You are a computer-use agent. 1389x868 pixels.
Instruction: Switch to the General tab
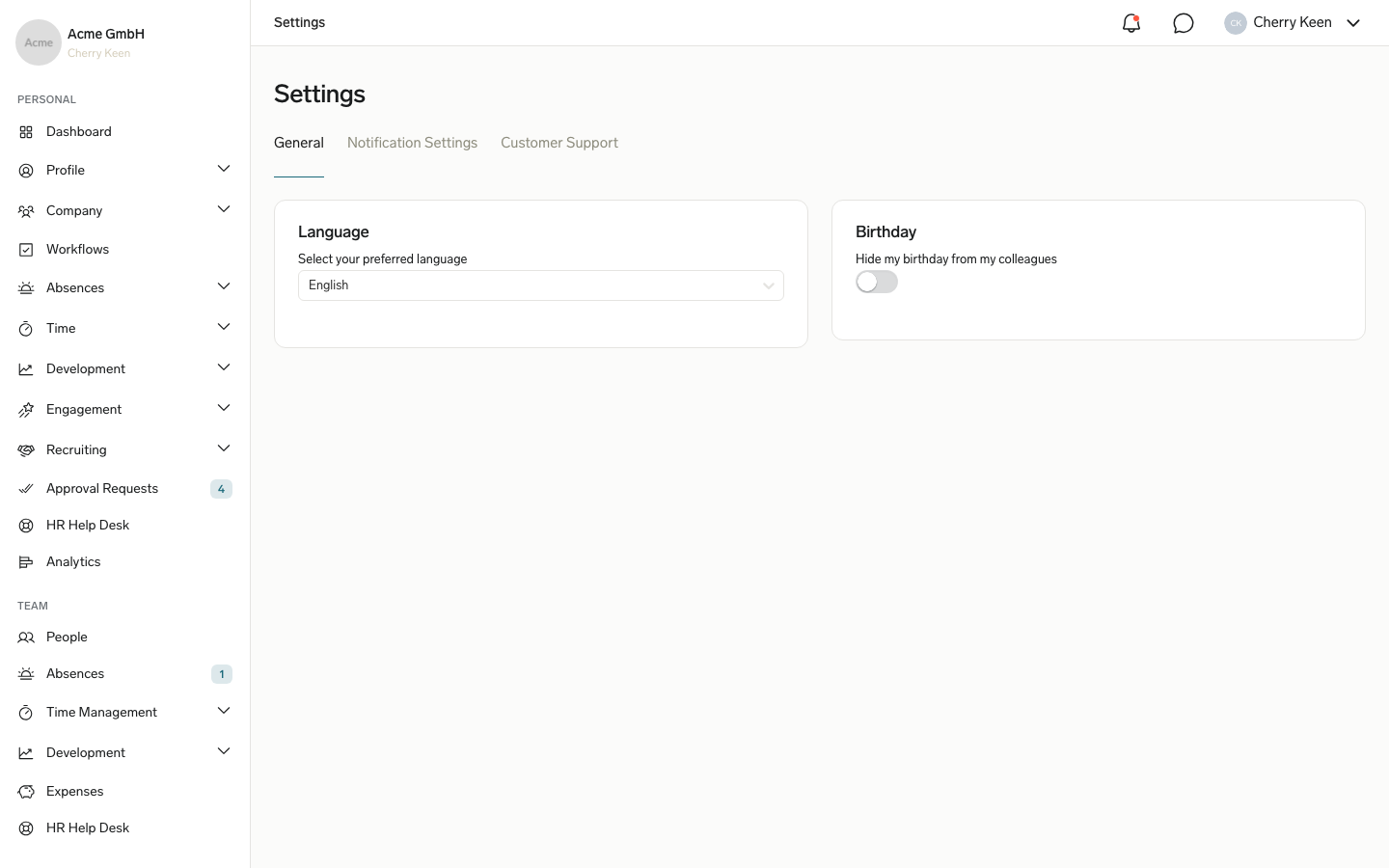299,143
